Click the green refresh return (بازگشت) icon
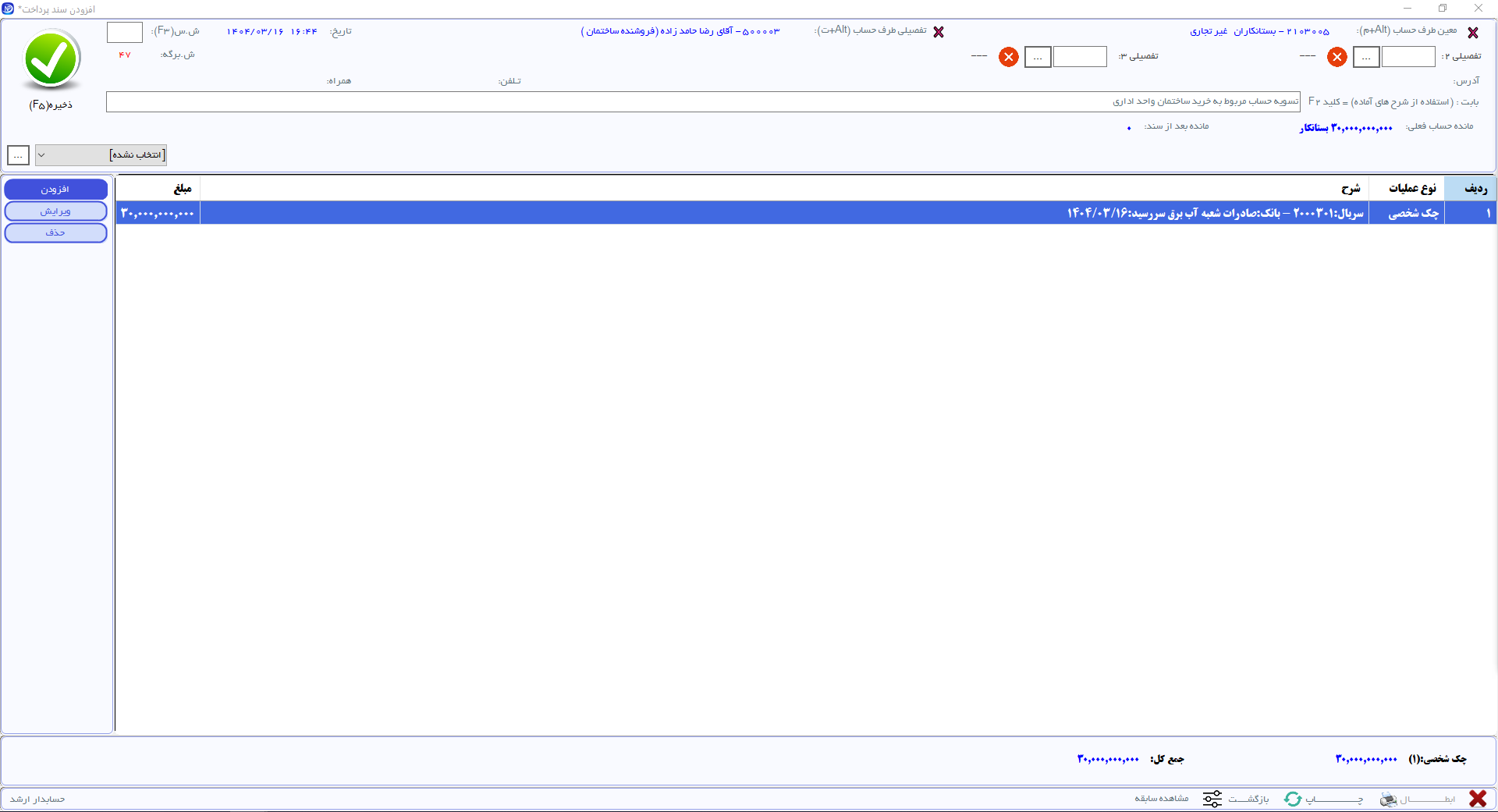1498x812 pixels. coord(1293,799)
